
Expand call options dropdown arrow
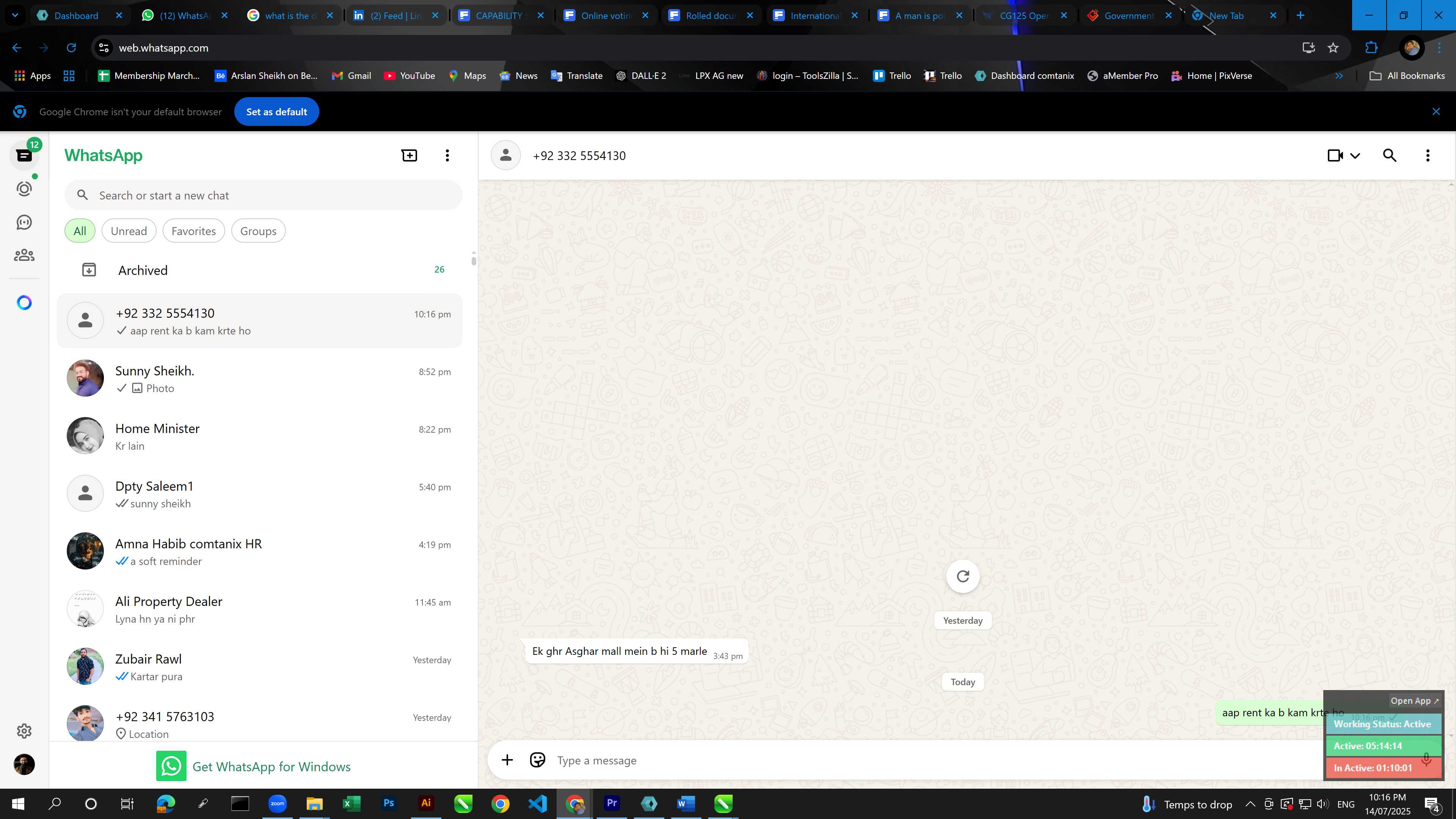[1356, 156]
